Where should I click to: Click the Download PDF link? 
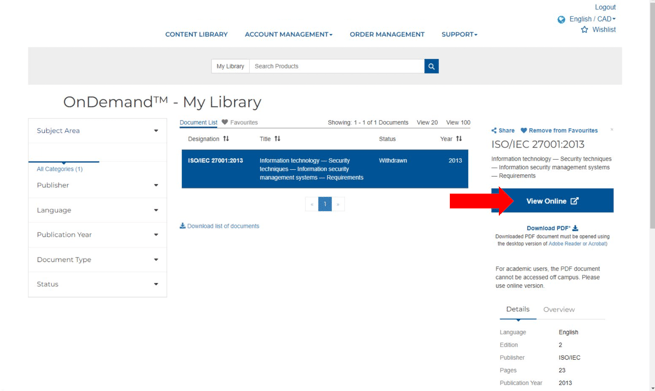point(552,228)
